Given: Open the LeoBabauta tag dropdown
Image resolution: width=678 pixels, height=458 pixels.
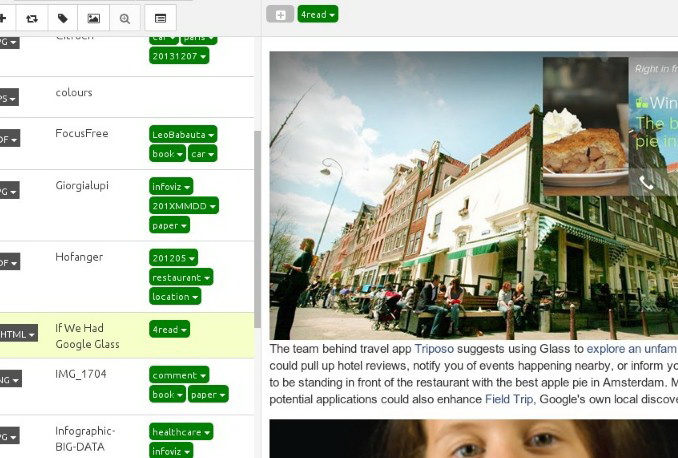Looking at the screenshot, I should click(183, 135).
